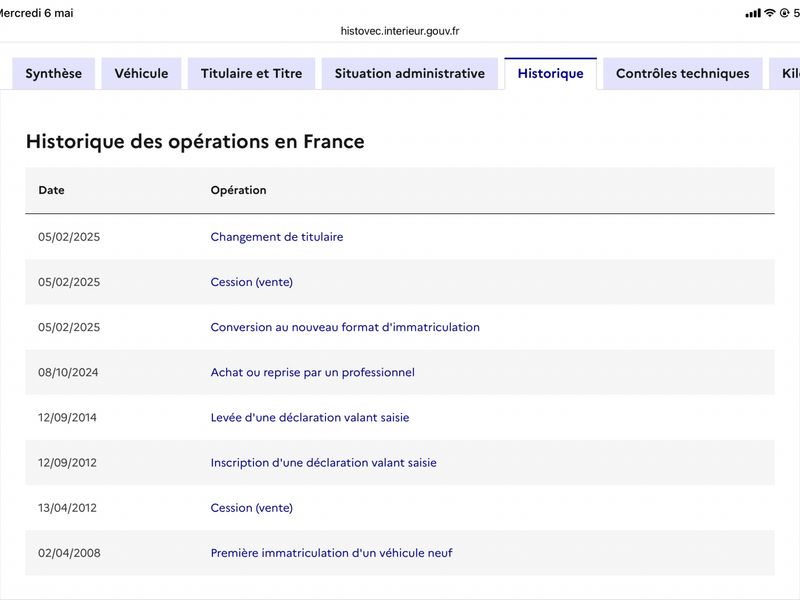Tap the cellular signal bars icon

click(753, 13)
